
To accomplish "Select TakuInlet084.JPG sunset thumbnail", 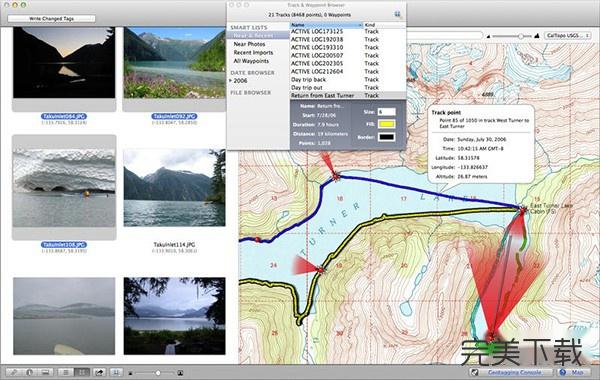I will click(64, 62).
